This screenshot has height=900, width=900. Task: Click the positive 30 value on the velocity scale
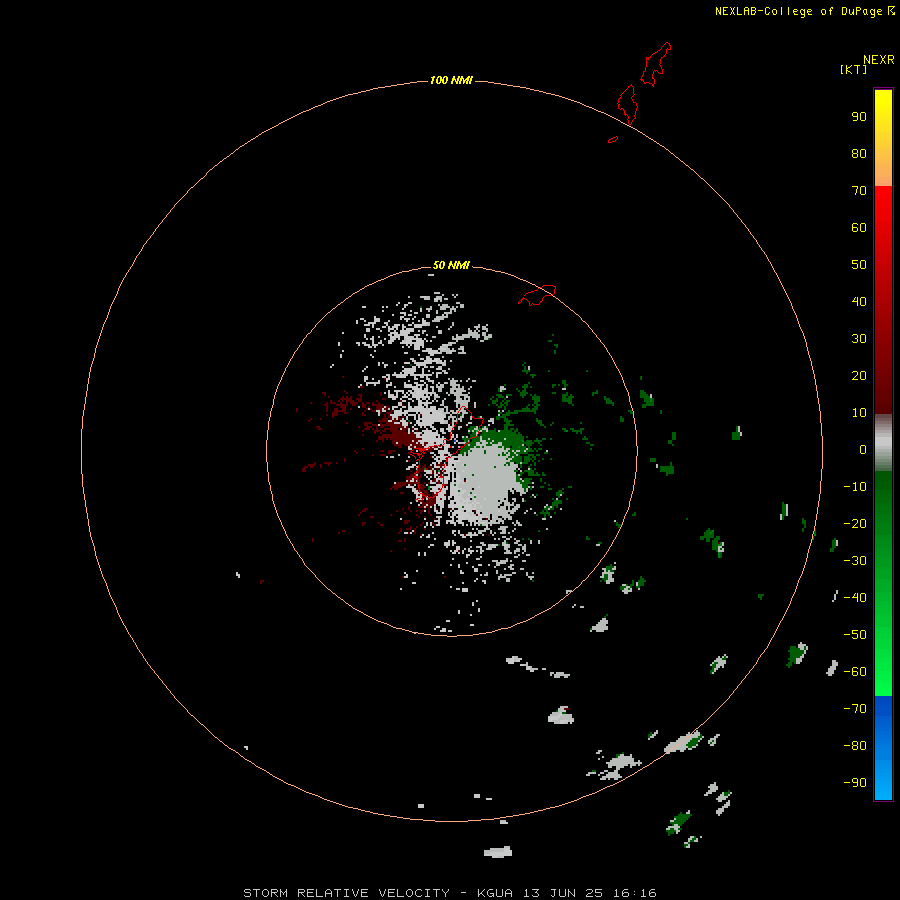(x=859, y=339)
